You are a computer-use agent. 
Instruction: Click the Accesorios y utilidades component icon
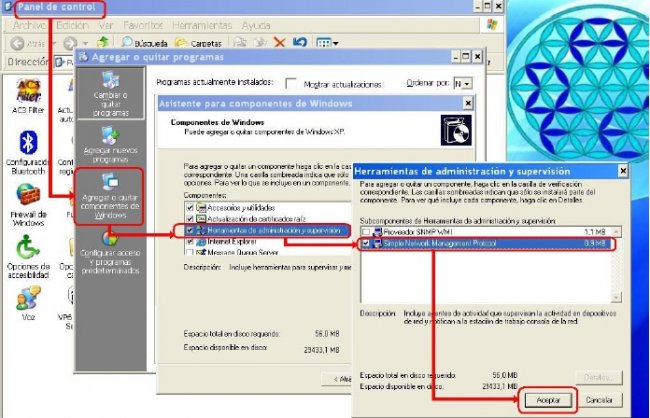[x=201, y=207]
